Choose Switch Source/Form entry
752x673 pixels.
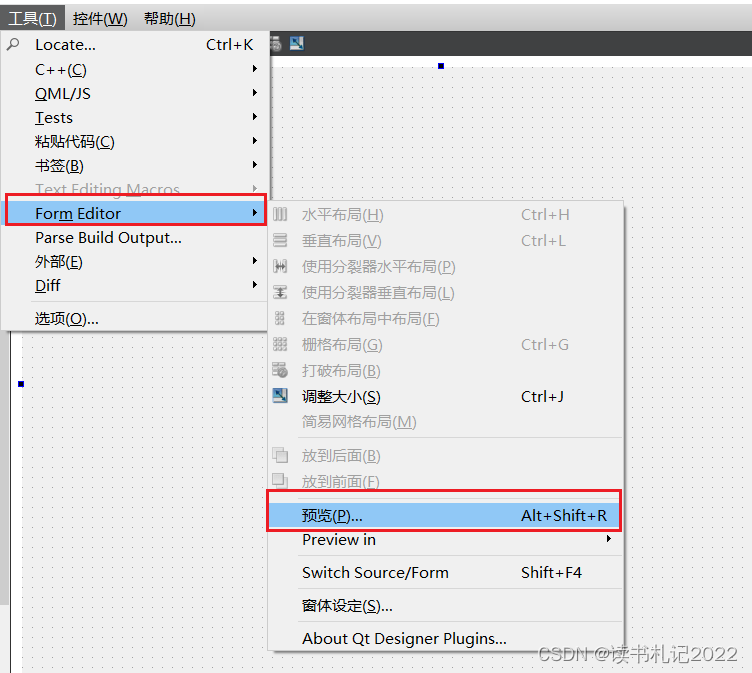[444, 572]
